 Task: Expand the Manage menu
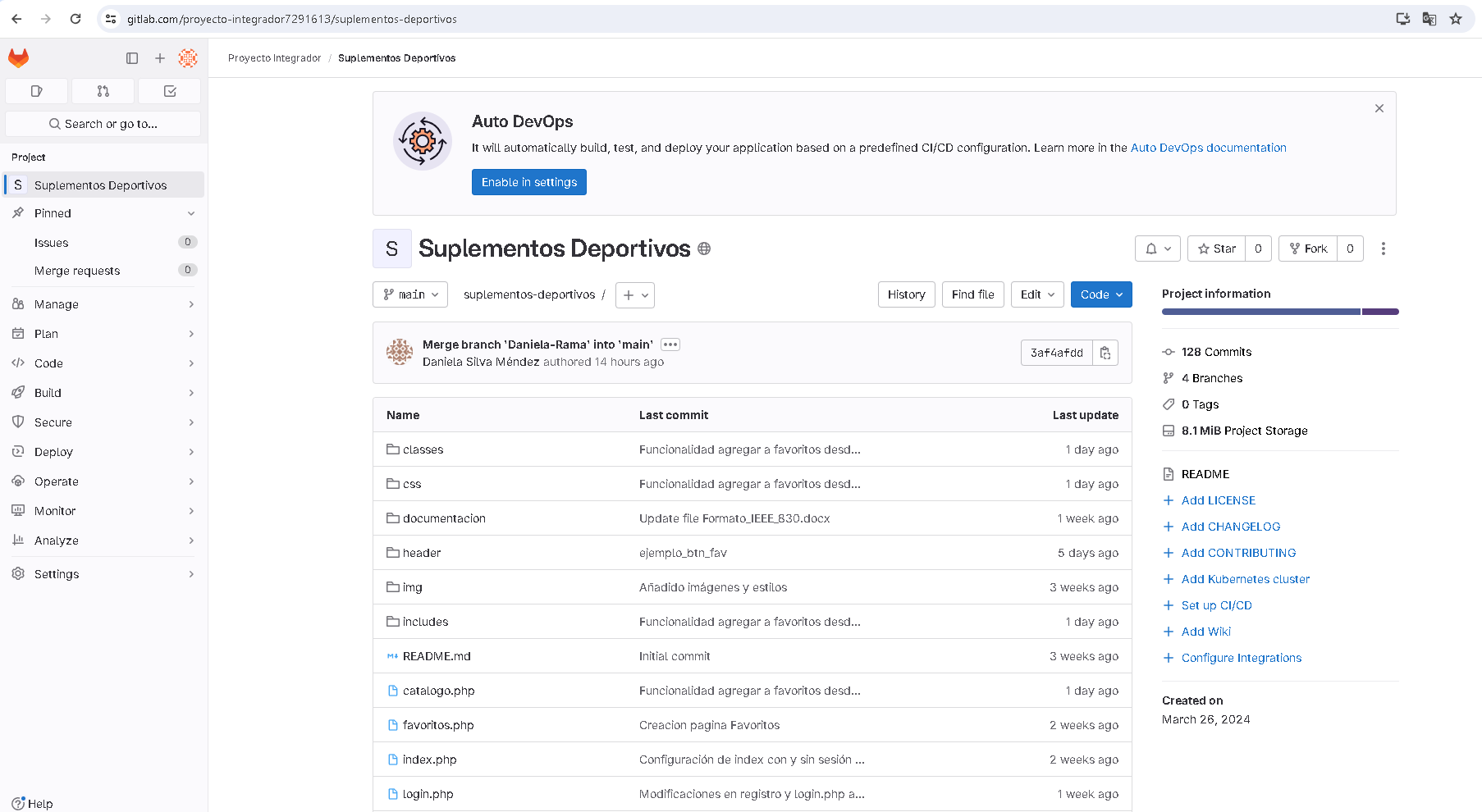tap(103, 304)
